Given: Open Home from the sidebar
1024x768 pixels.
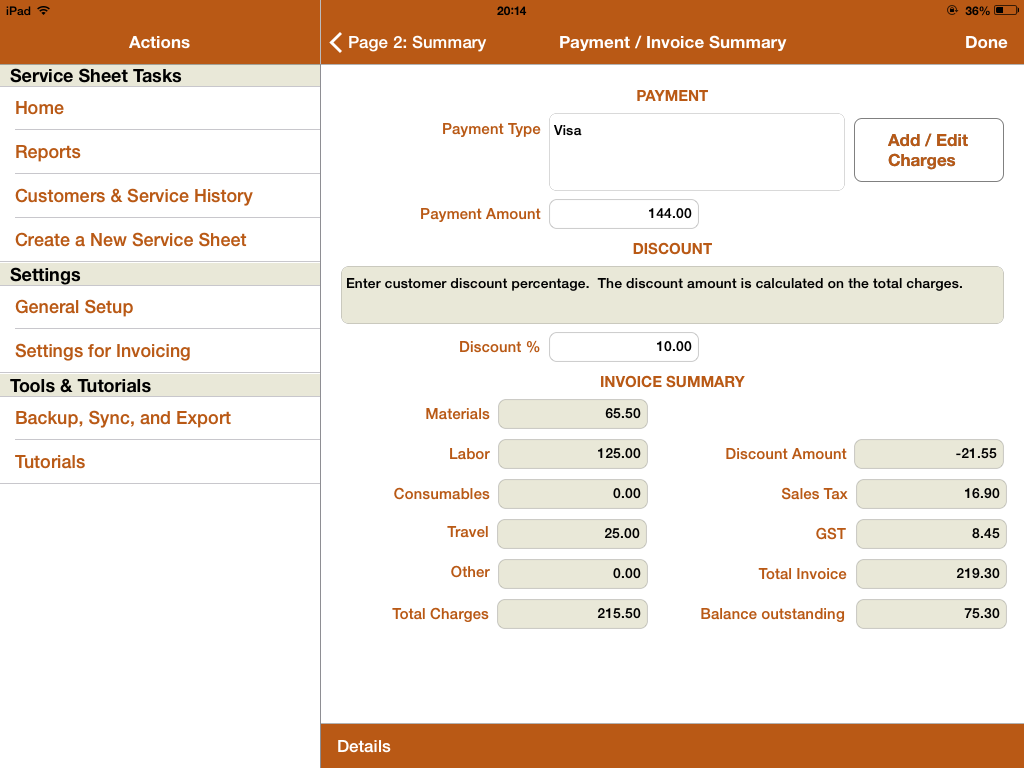Looking at the screenshot, I should coord(40,108).
